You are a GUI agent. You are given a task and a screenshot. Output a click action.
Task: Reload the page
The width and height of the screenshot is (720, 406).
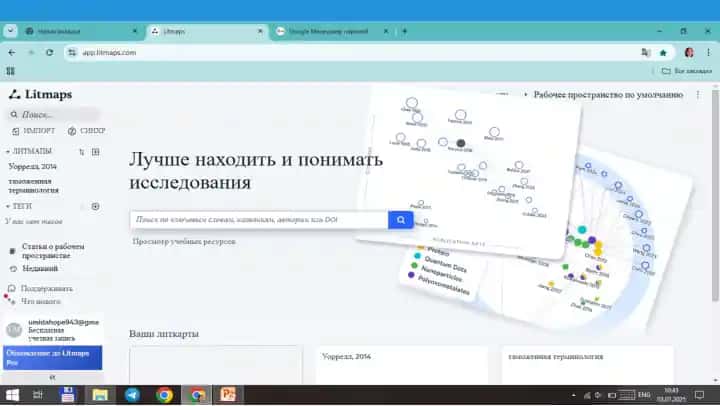pyautogui.click(x=50, y=52)
